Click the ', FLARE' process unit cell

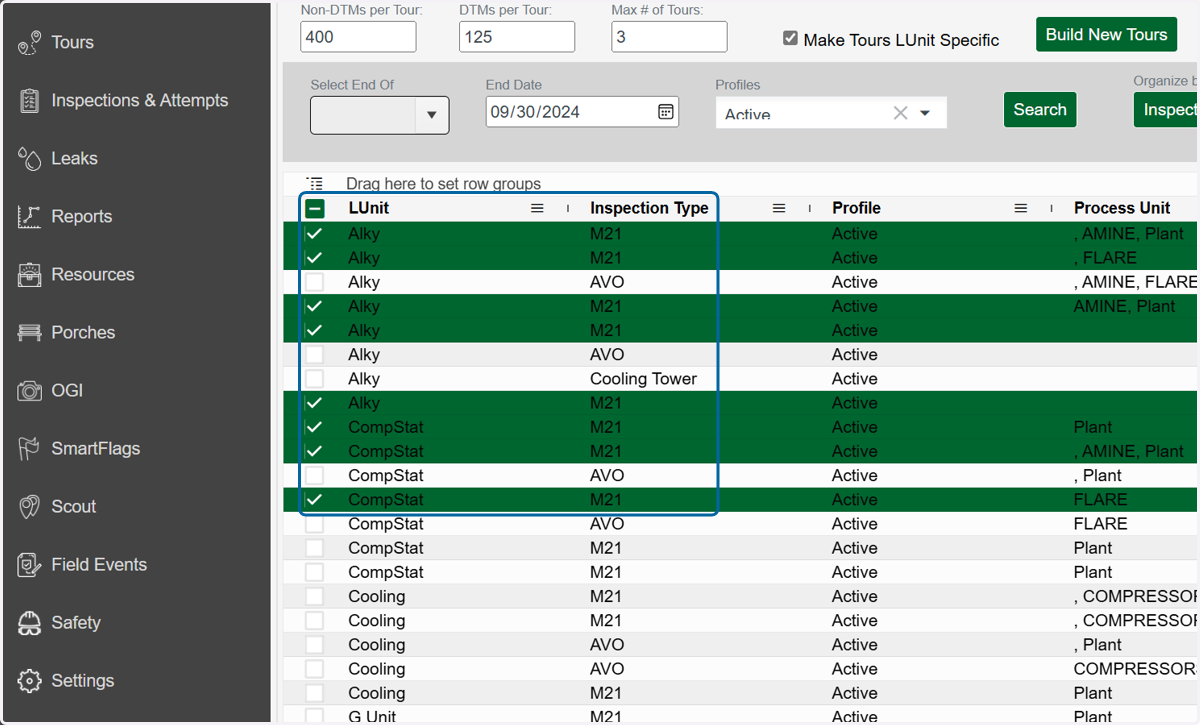click(1105, 258)
